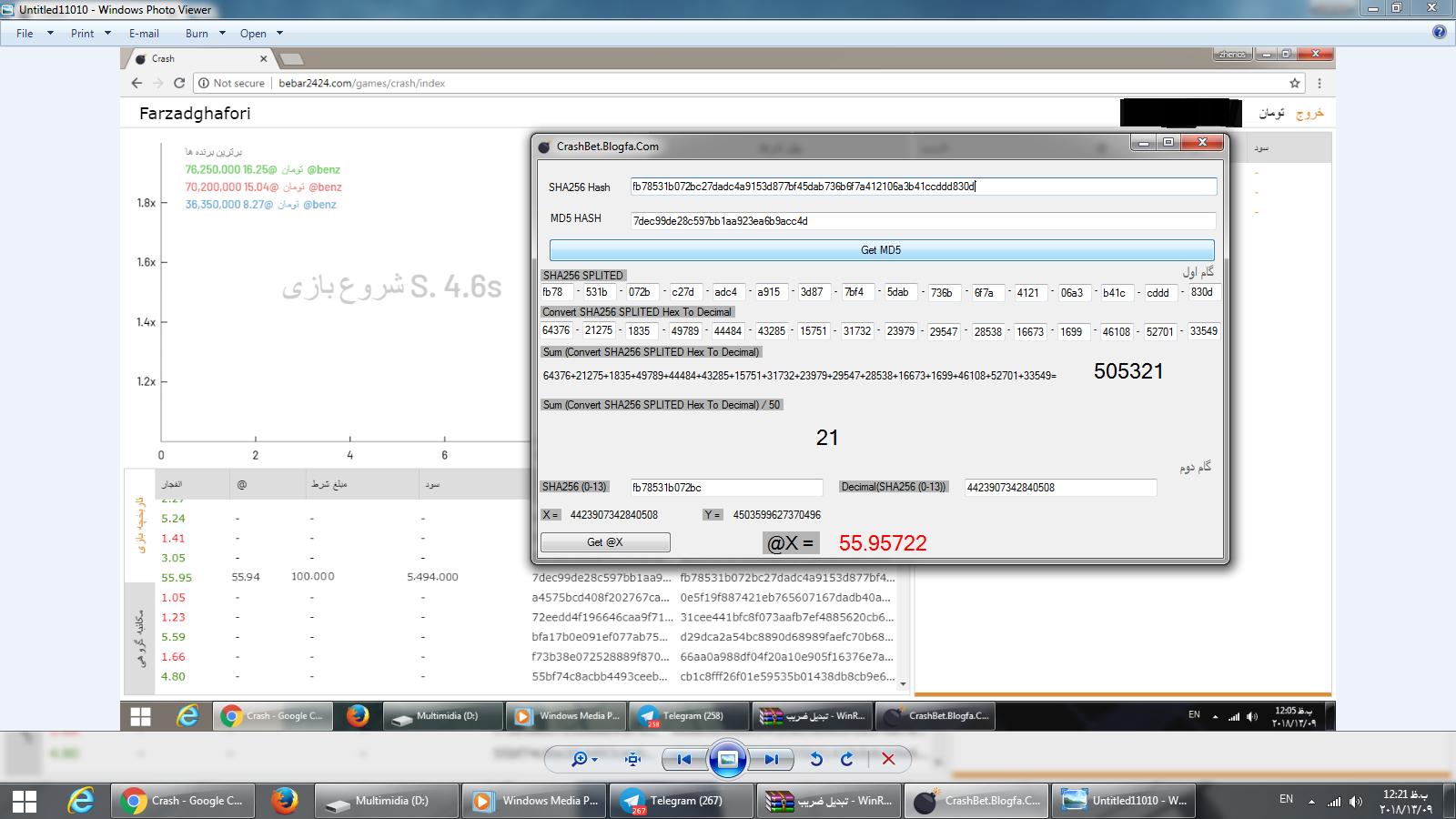Show hidden icons in bottom system tray
1456x819 pixels.
coord(1311,802)
